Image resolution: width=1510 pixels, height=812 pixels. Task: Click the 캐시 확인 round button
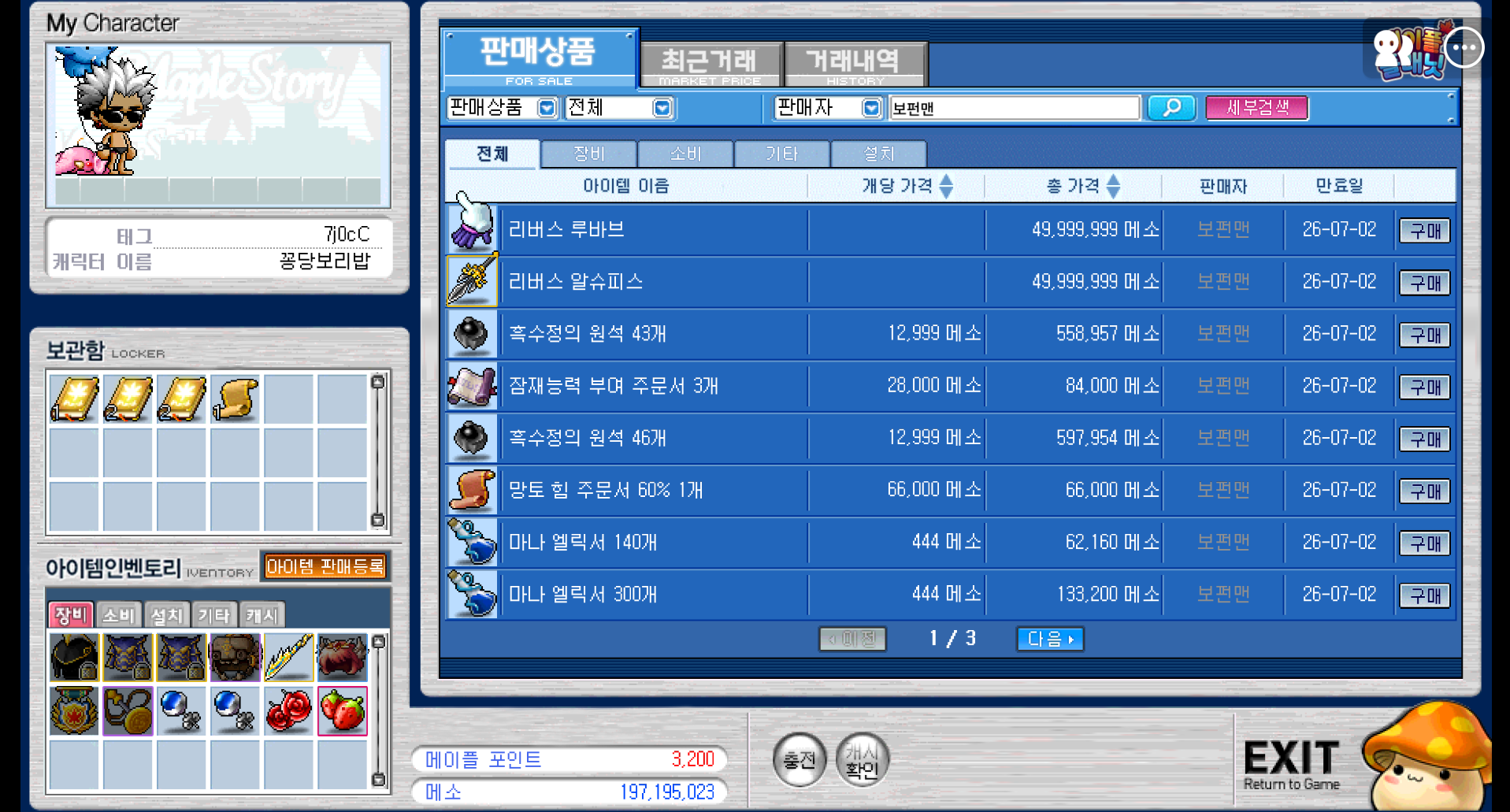[862, 760]
